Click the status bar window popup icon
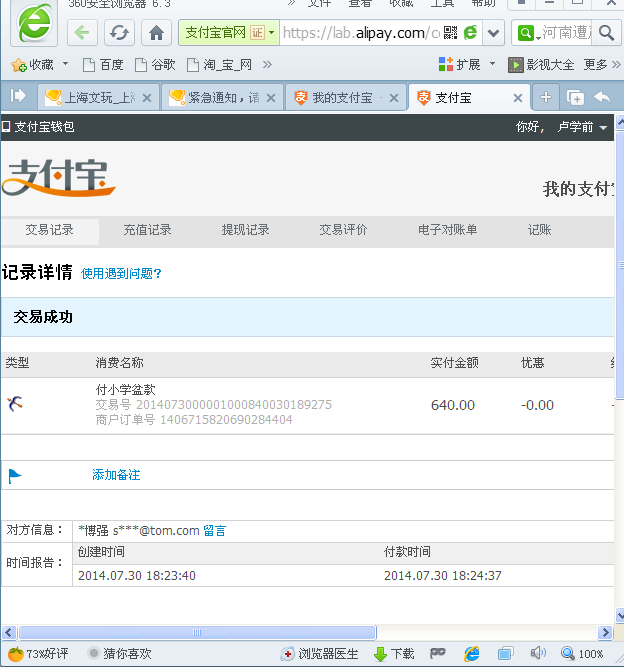 coord(505,653)
